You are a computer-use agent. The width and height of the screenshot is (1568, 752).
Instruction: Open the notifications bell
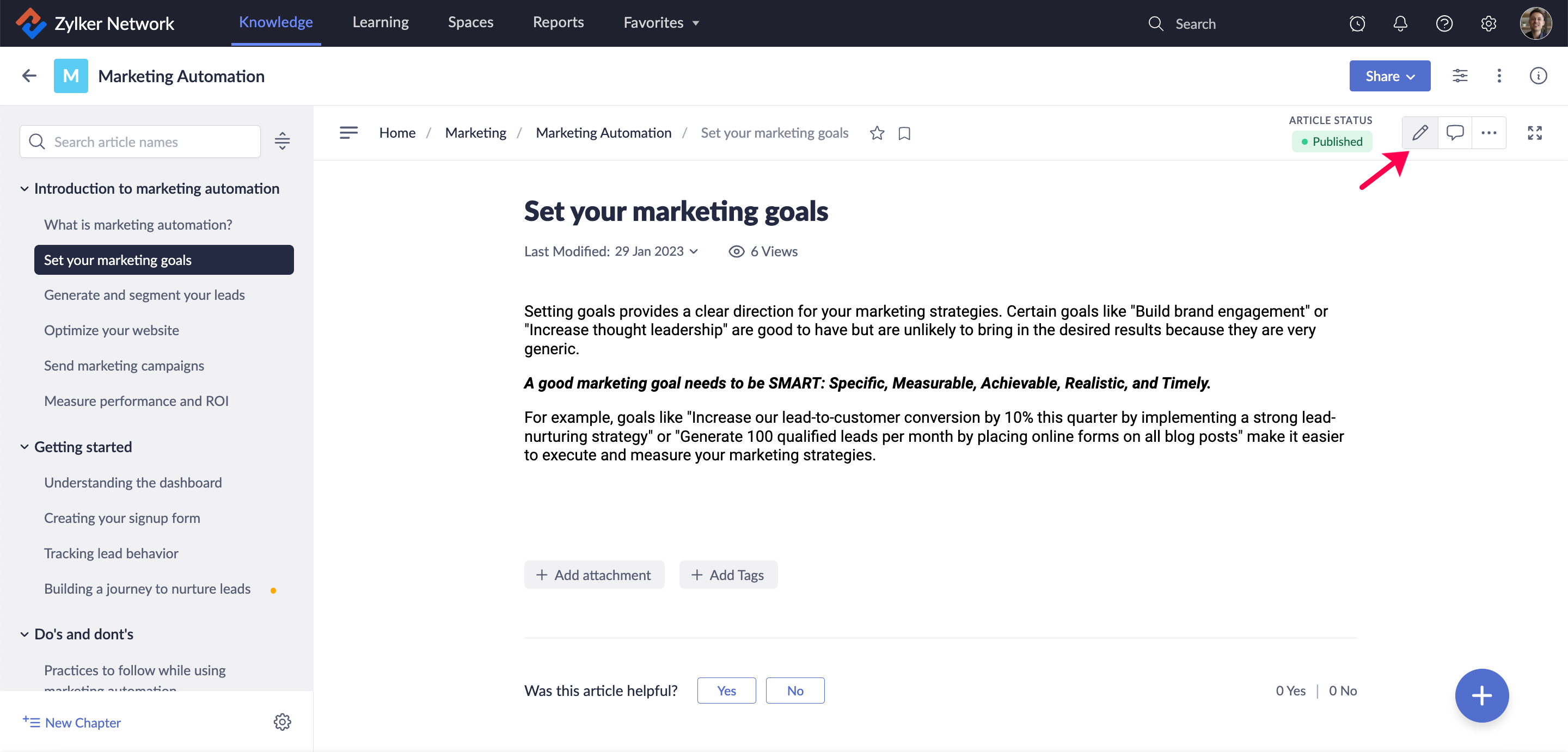tap(1400, 24)
